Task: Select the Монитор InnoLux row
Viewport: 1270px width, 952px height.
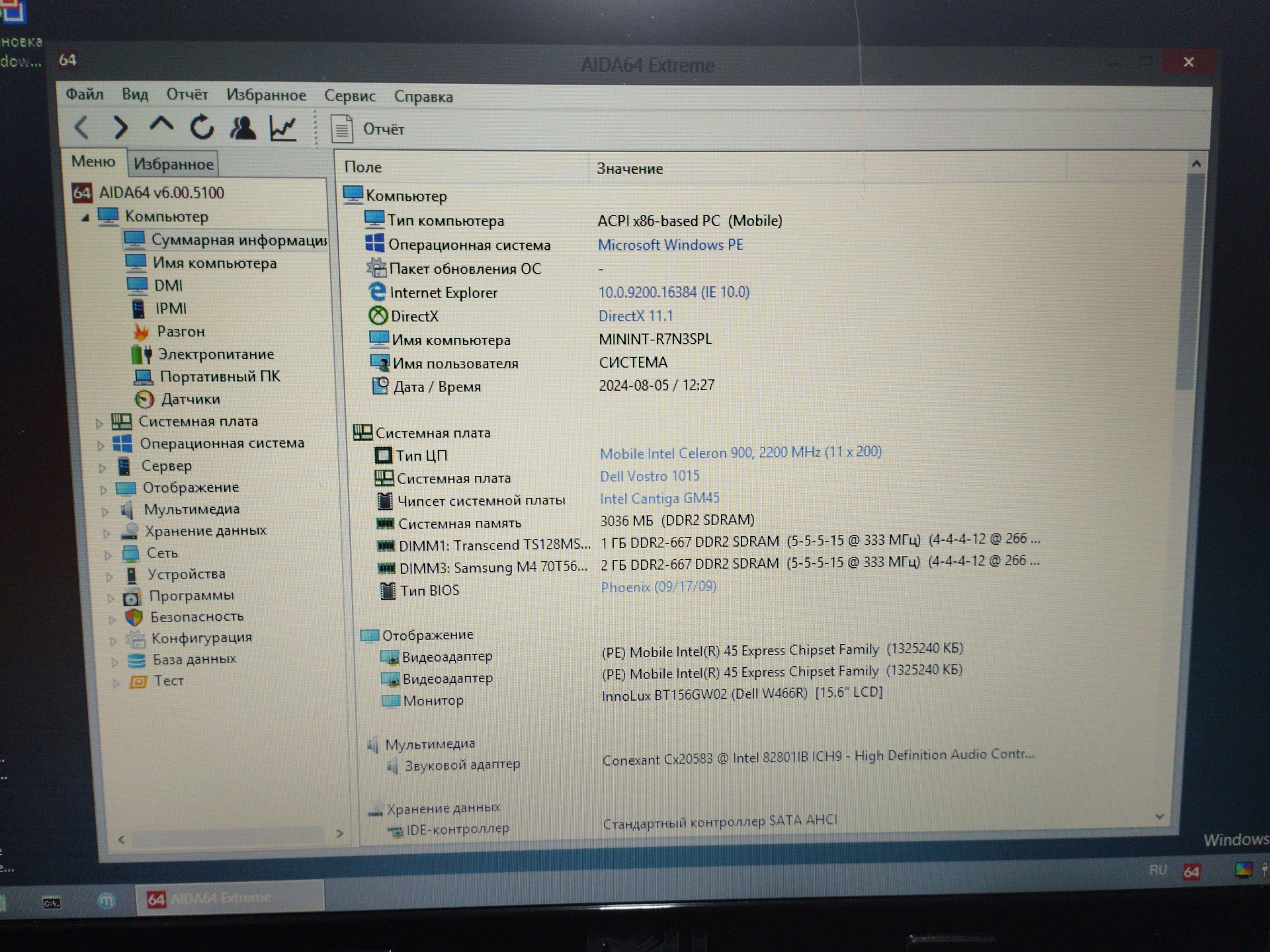Action: click(632, 697)
